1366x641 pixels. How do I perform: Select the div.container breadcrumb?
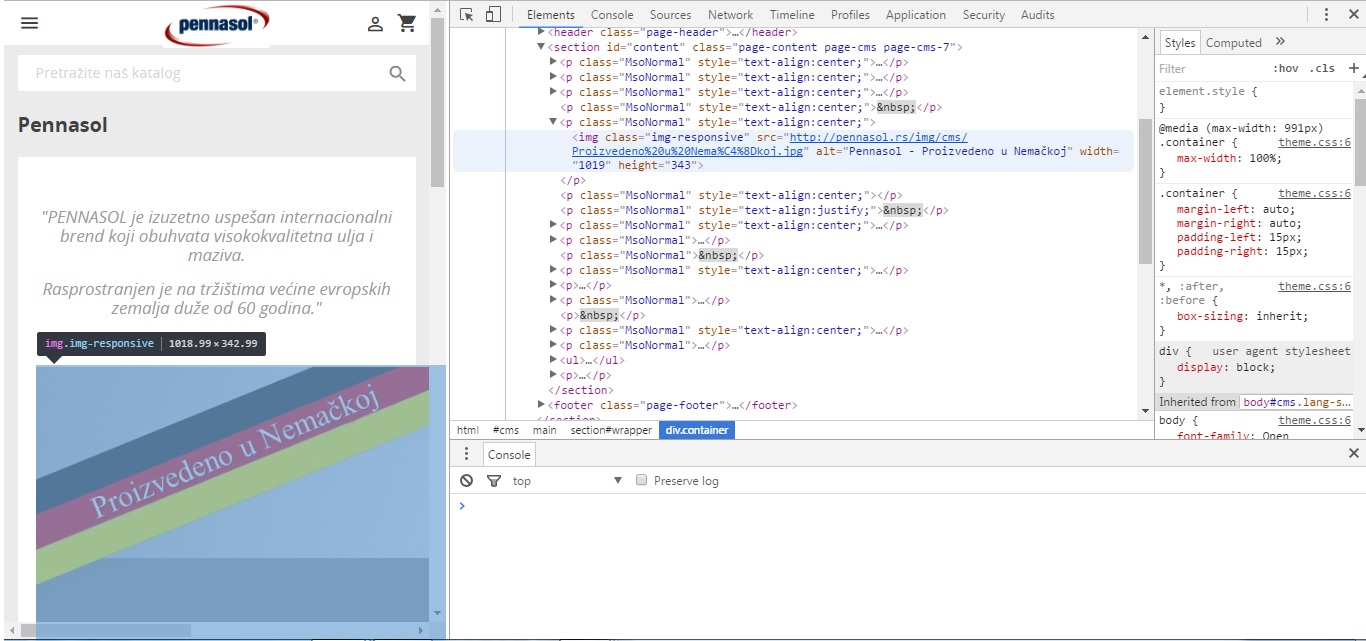click(697, 430)
